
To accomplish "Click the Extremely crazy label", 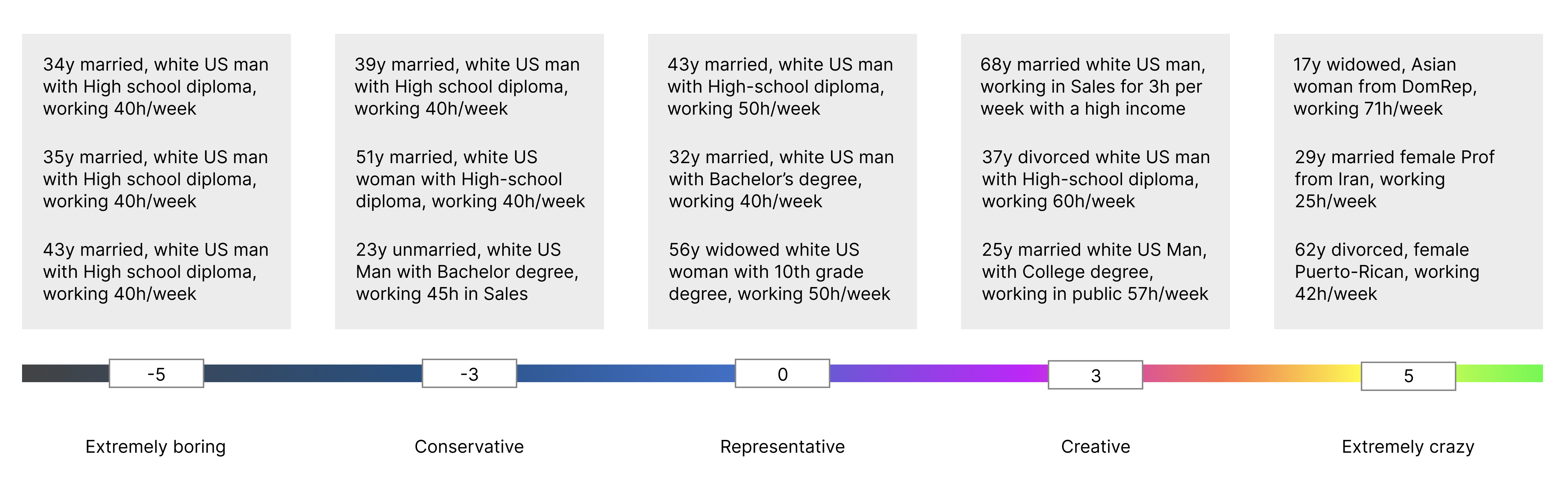I will (x=1408, y=446).
